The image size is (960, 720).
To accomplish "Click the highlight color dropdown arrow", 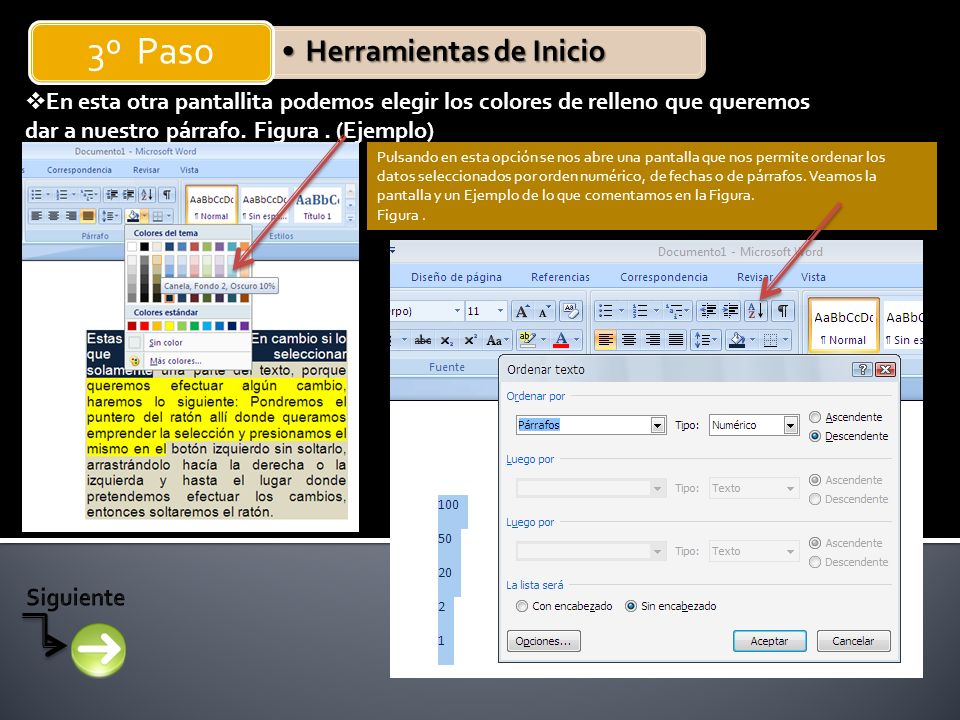I will tap(543, 339).
